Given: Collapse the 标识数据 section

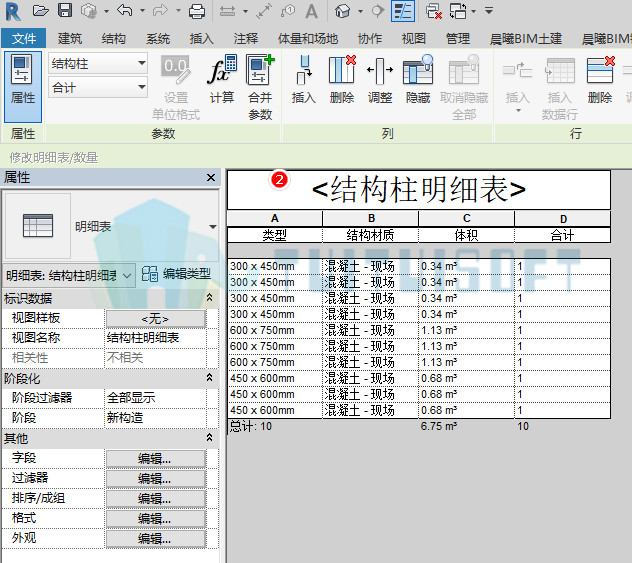Looking at the screenshot, I should coord(210,298).
